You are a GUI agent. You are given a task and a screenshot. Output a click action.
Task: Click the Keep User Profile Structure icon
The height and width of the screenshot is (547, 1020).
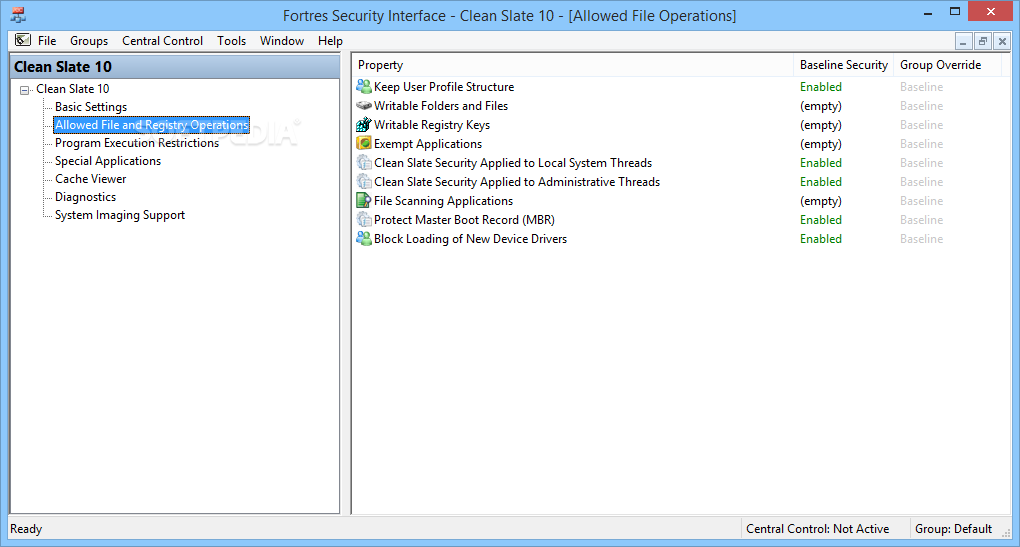(x=364, y=87)
